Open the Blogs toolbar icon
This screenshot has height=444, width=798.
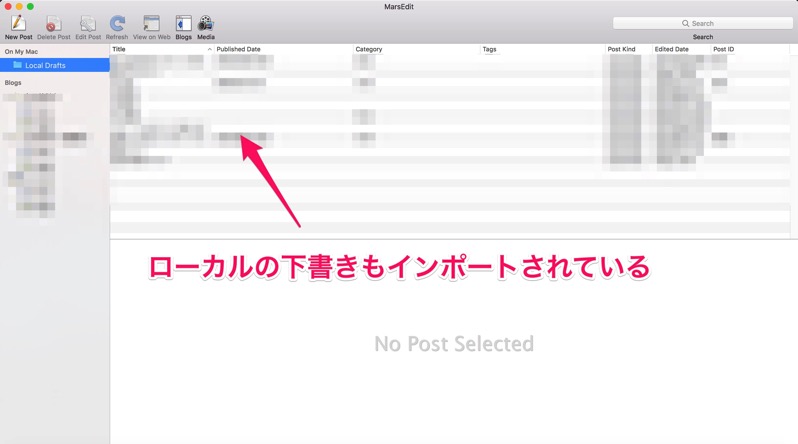(183, 23)
